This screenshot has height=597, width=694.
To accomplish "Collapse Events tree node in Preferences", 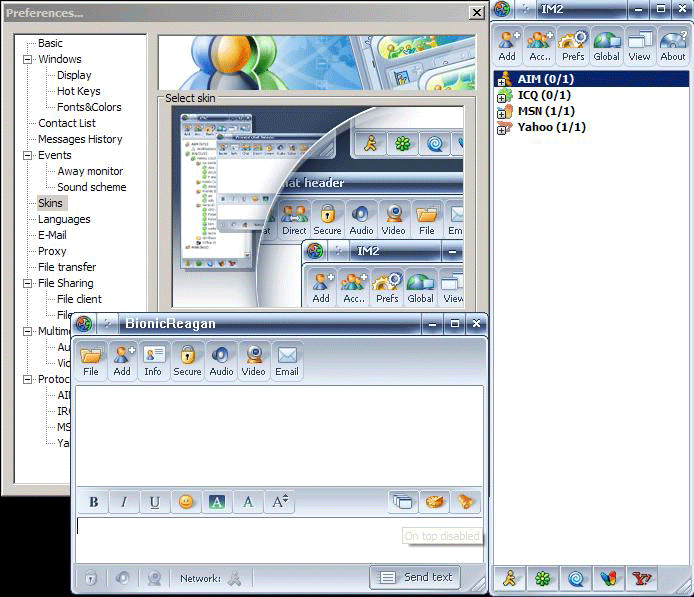I will coord(27,155).
